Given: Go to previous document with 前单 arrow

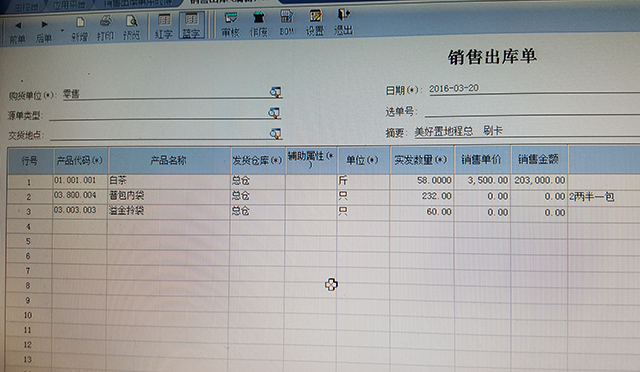Looking at the screenshot, I should point(18,32).
